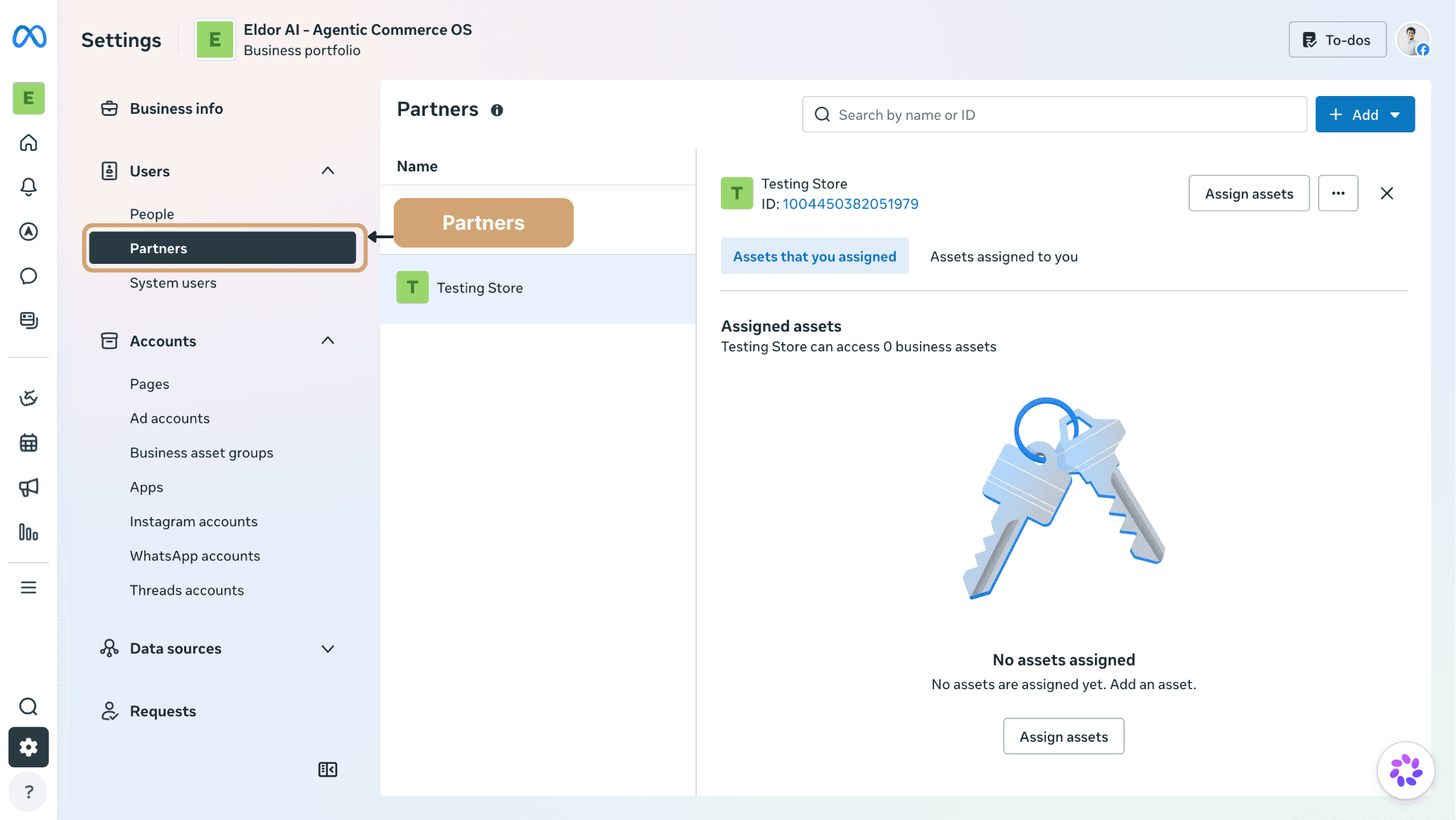Open Ad accounts
The width and height of the screenshot is (1456, 820).
(x=170, y=418)
